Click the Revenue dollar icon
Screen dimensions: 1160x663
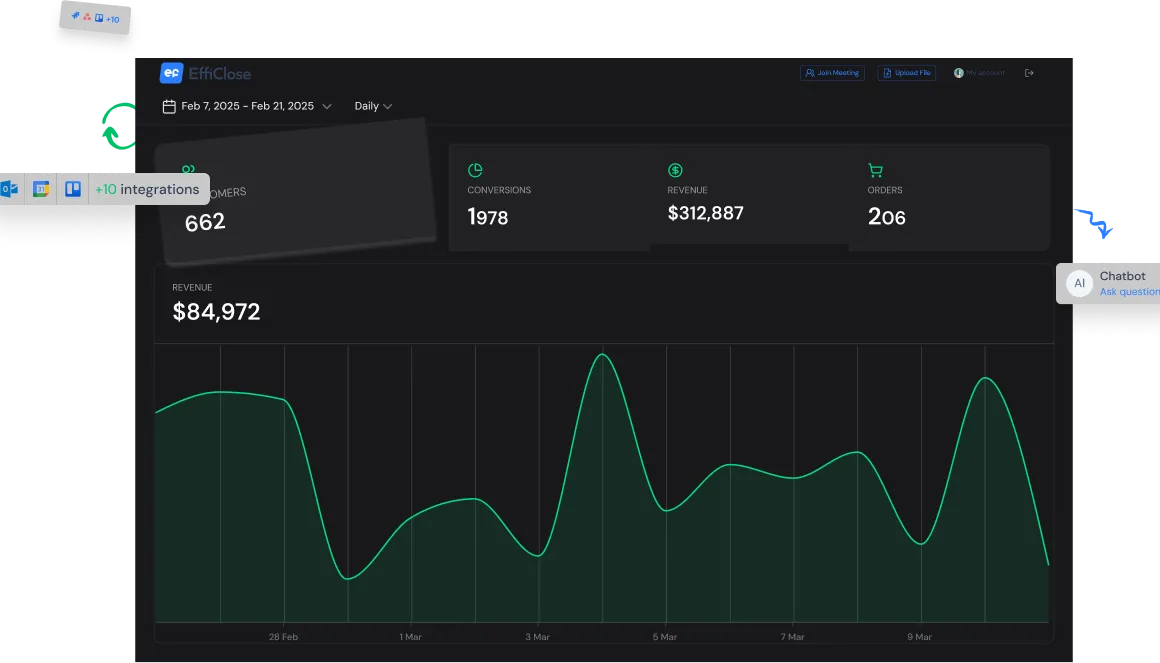coord(675,169)
